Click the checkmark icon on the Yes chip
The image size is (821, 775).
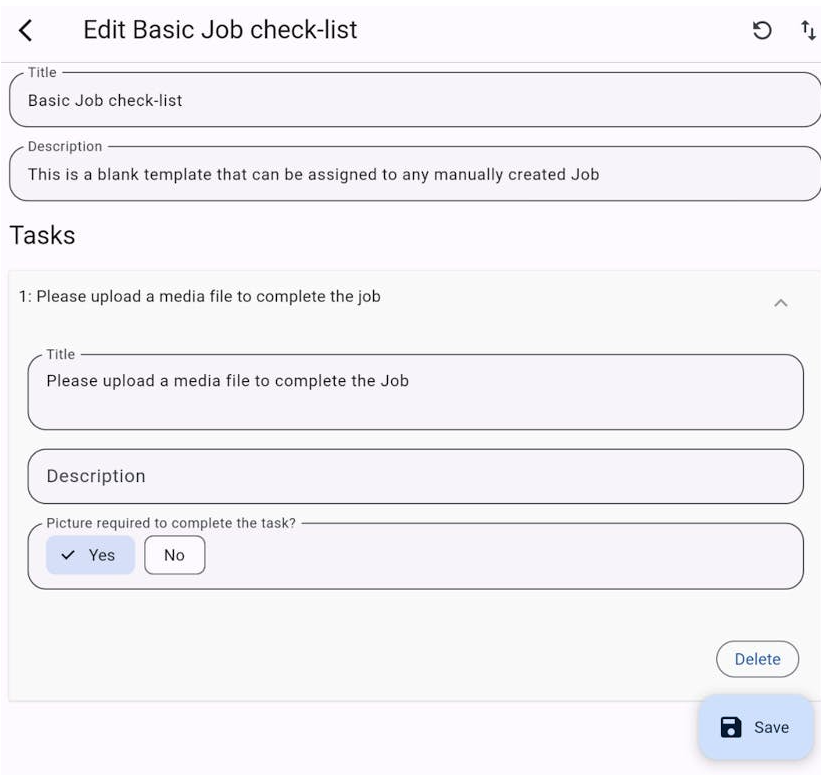tap(68, 555)
